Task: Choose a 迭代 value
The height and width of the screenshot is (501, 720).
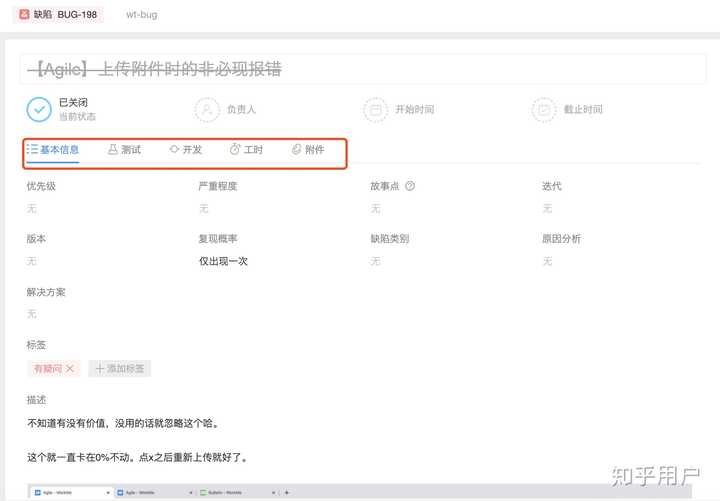Action: click(x=547, y=208)
